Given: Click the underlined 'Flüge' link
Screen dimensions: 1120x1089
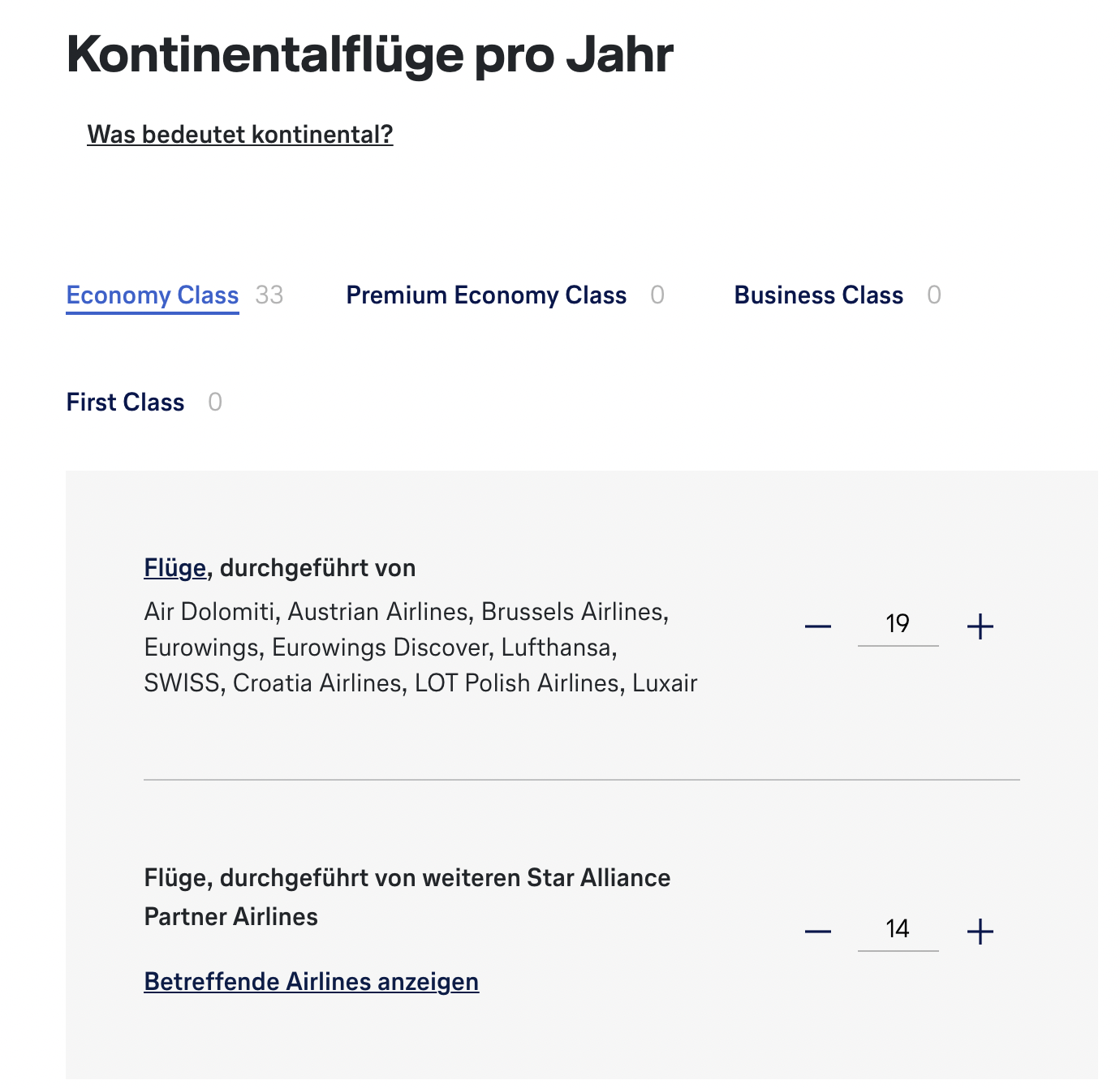Looking at the screenshot, I should [174, 568].
